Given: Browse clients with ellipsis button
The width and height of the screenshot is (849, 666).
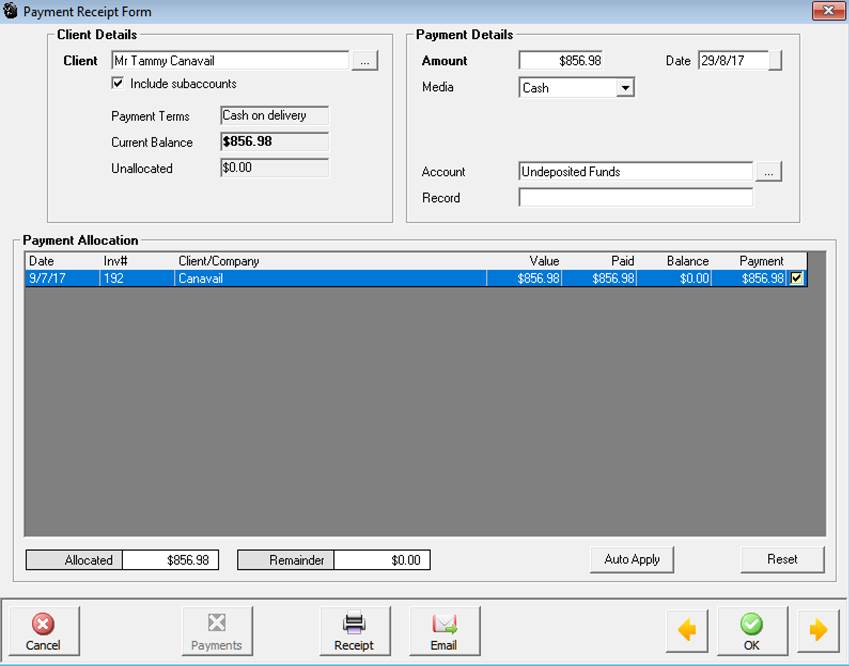Looking at the screenshot, I should click(x=365, y=61).
